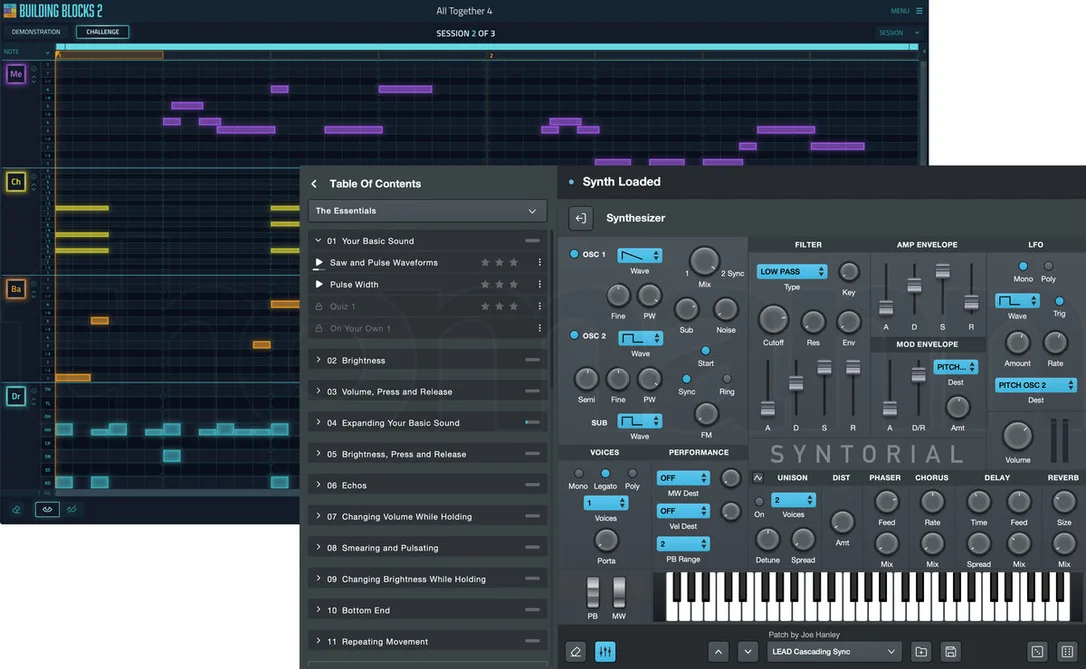The width and height of the screenshot is (1086, 669).
Task: Expand 02 Brightness chapter
Action: [427, 360]
